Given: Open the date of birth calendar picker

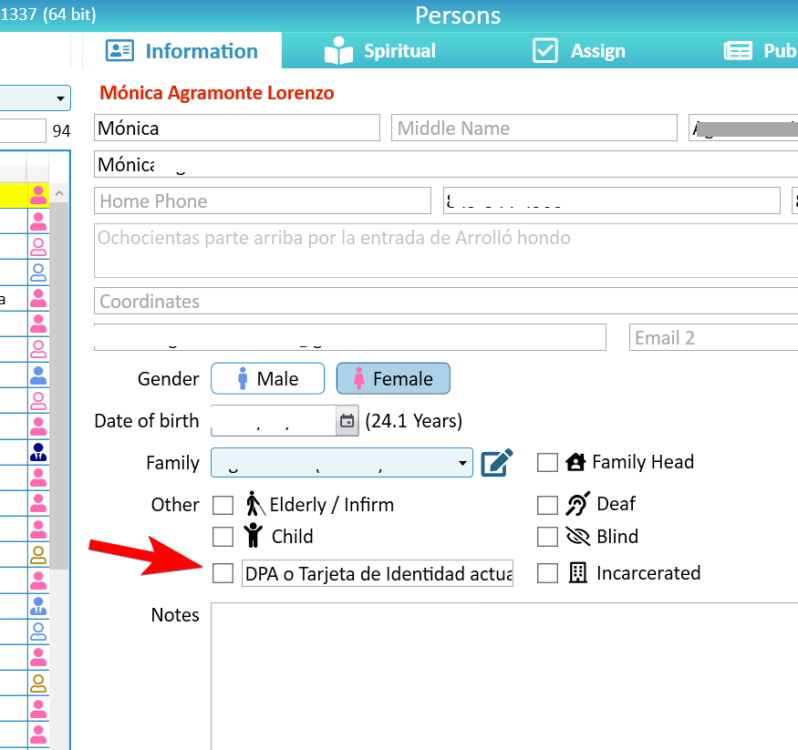Looking at the screenshot, I should point(347,421).
